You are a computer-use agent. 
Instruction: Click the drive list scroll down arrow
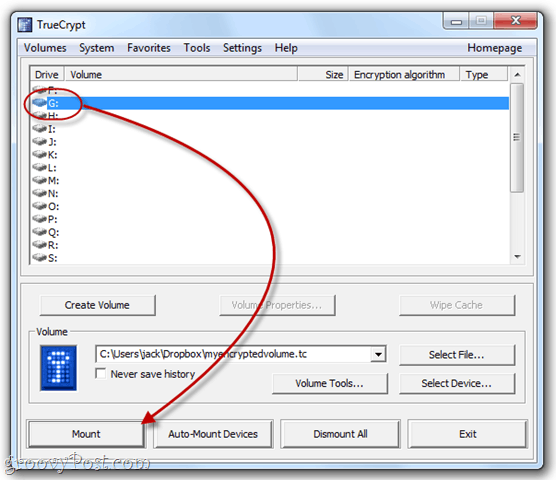click(517, 256)
